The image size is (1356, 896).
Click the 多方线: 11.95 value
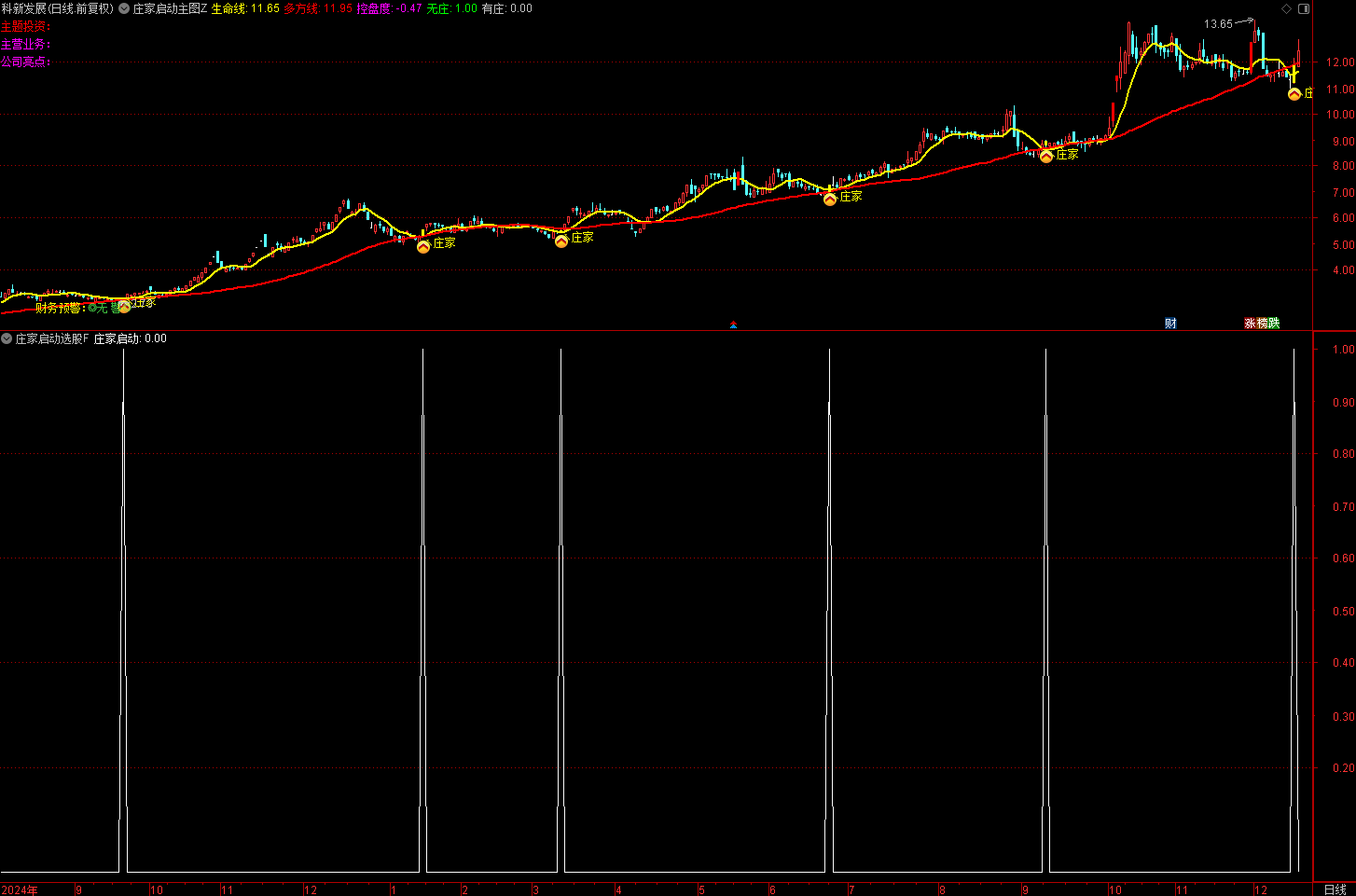[318, 8]
